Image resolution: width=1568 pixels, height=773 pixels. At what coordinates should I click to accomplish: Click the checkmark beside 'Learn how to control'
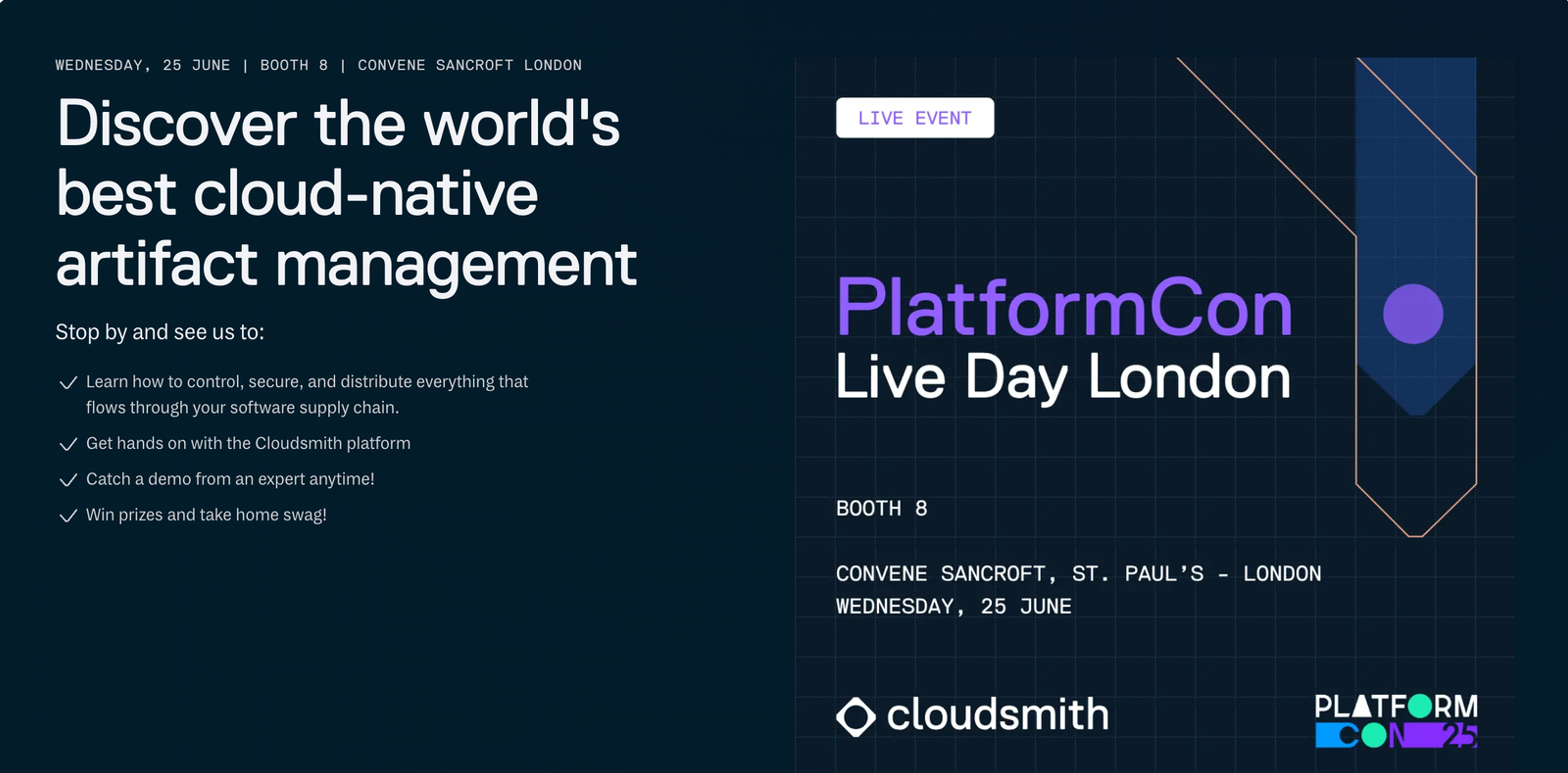(x=68, y=382)
